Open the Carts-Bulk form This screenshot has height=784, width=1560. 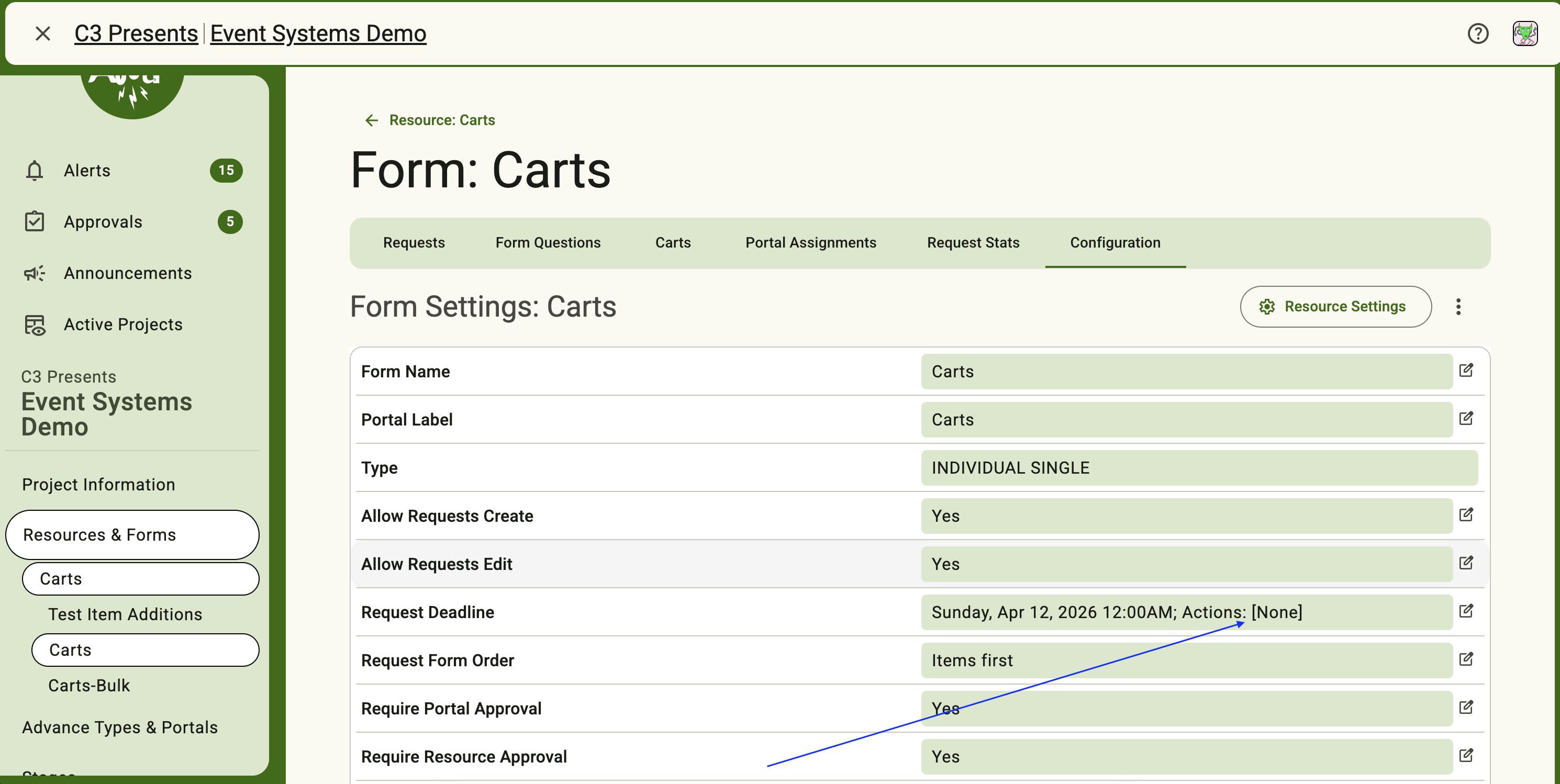pos(88,685)
